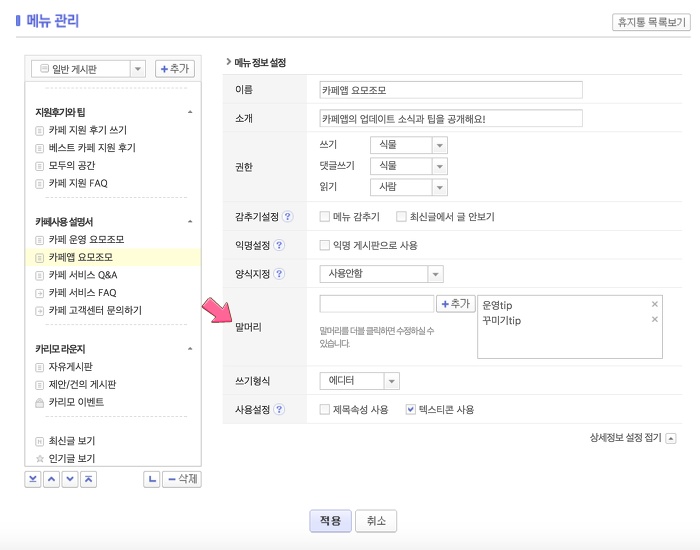Select 꾸미기tip in the prefix list

[501, 321]
